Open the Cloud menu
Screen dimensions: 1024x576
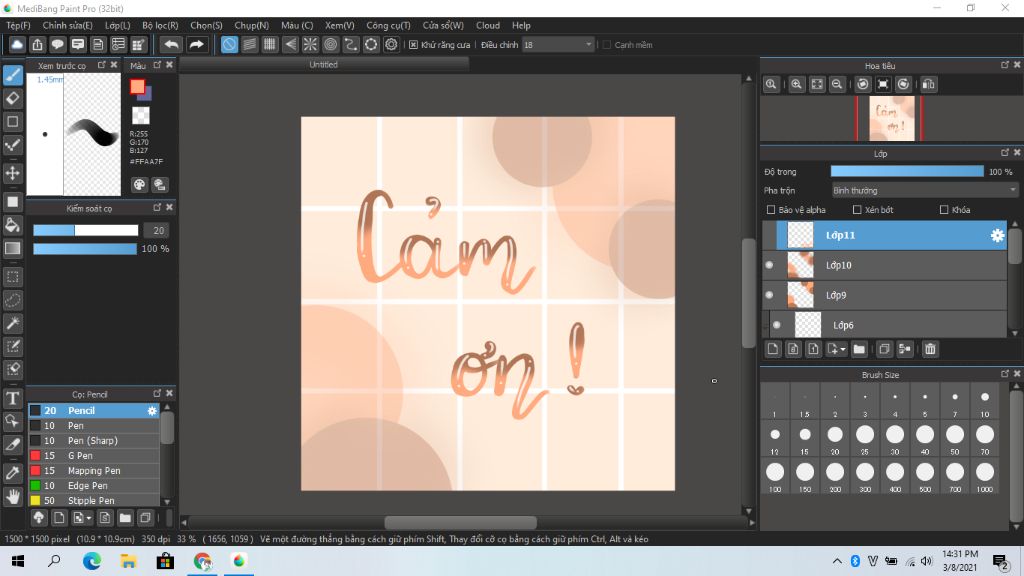(488, 25)
